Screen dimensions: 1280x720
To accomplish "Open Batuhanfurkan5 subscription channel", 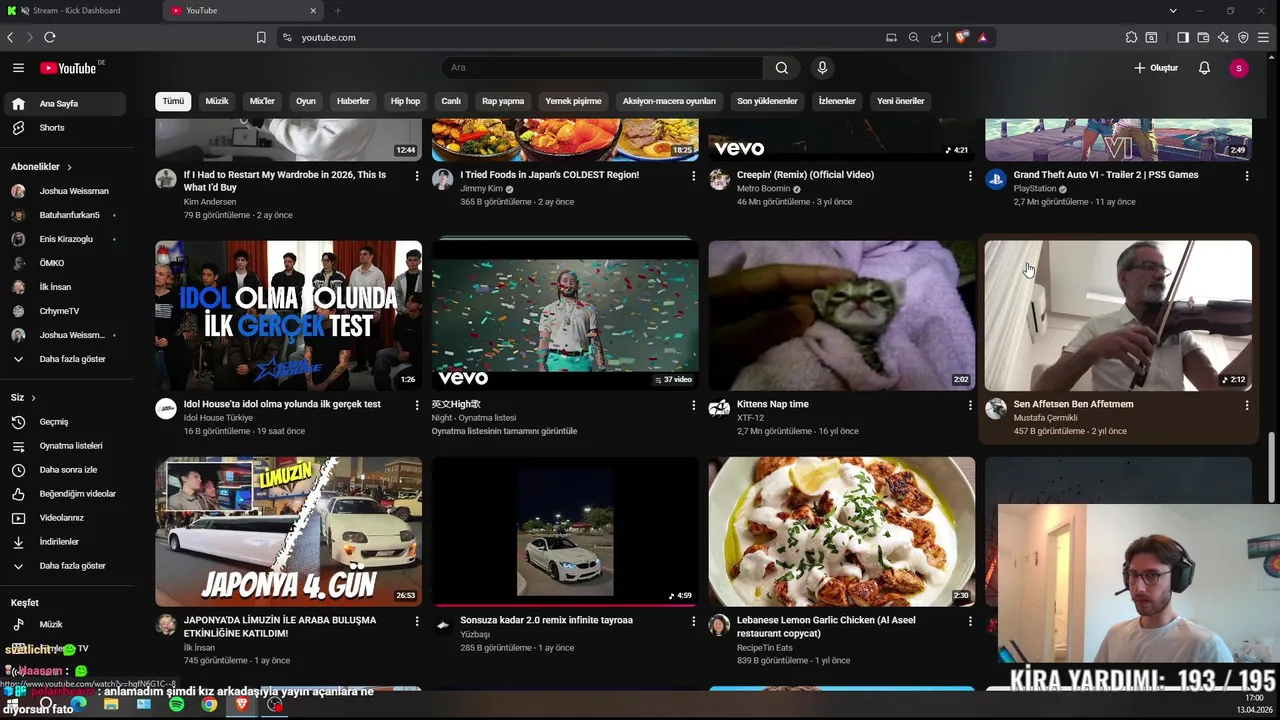I will click(63, 215).
